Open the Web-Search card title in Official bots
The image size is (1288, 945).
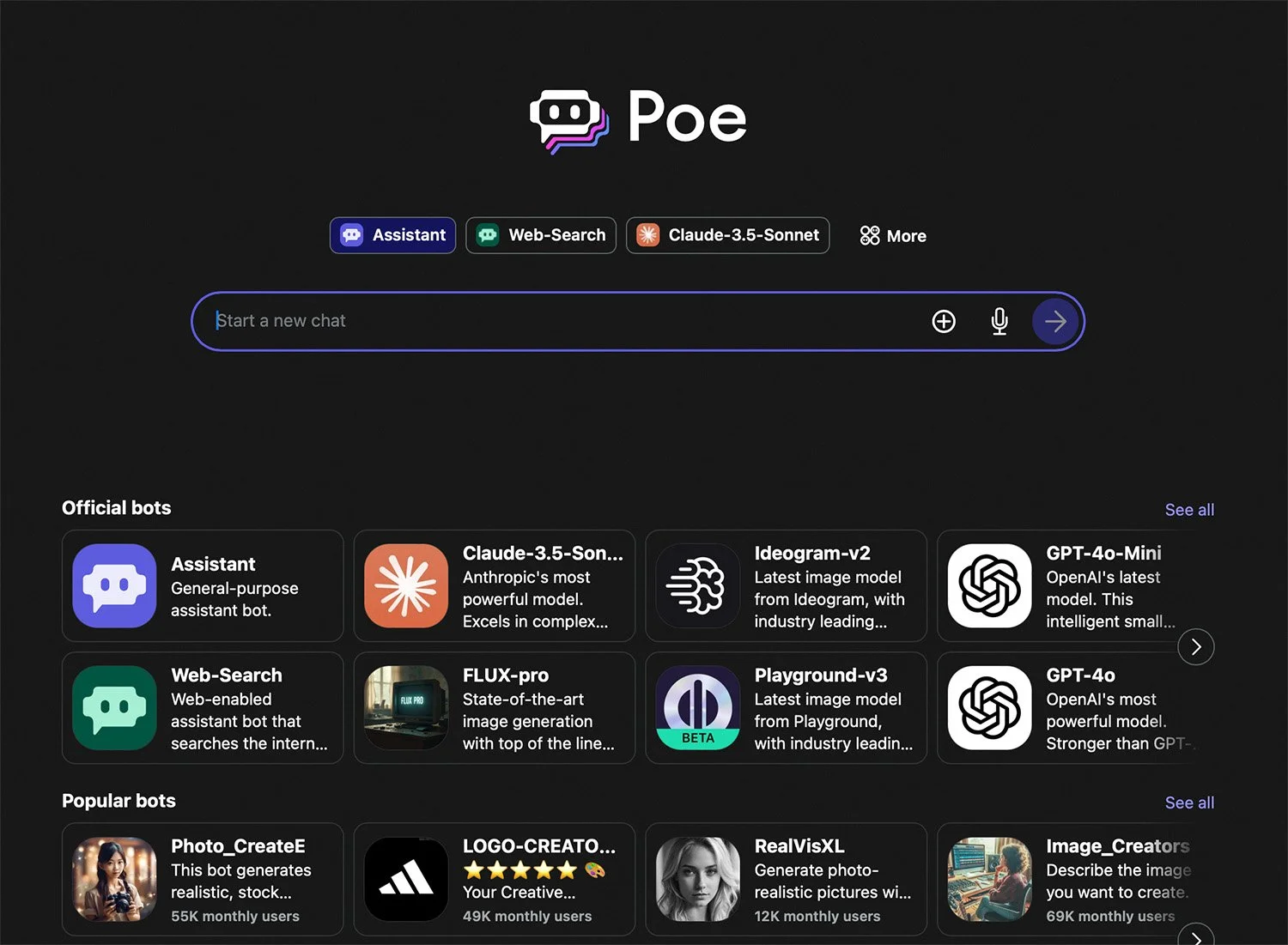[227, 675]
